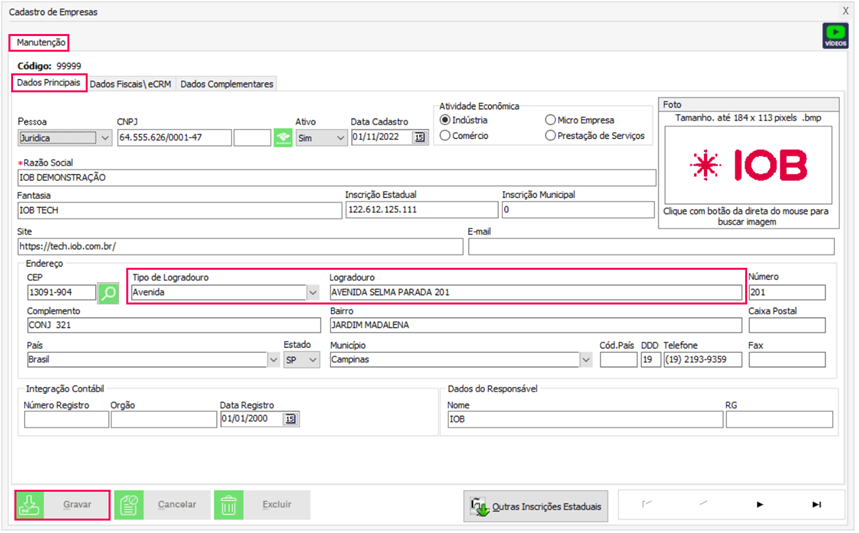Click the IOB logo photo area
Screen dimensions: 859x533
pos(747,165)
